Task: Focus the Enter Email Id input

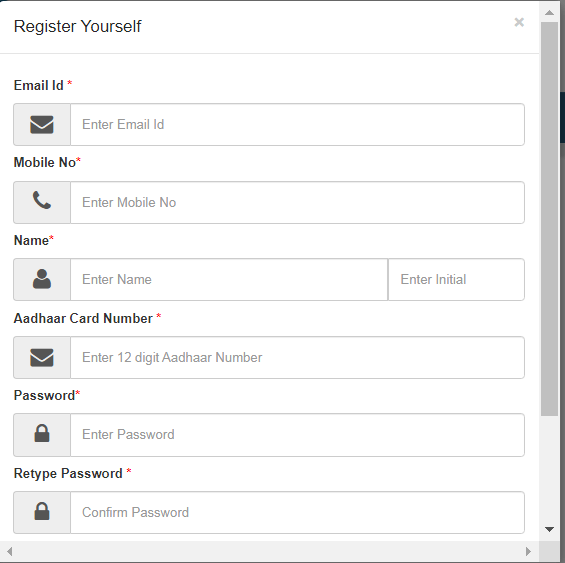Action: (297, 125)
